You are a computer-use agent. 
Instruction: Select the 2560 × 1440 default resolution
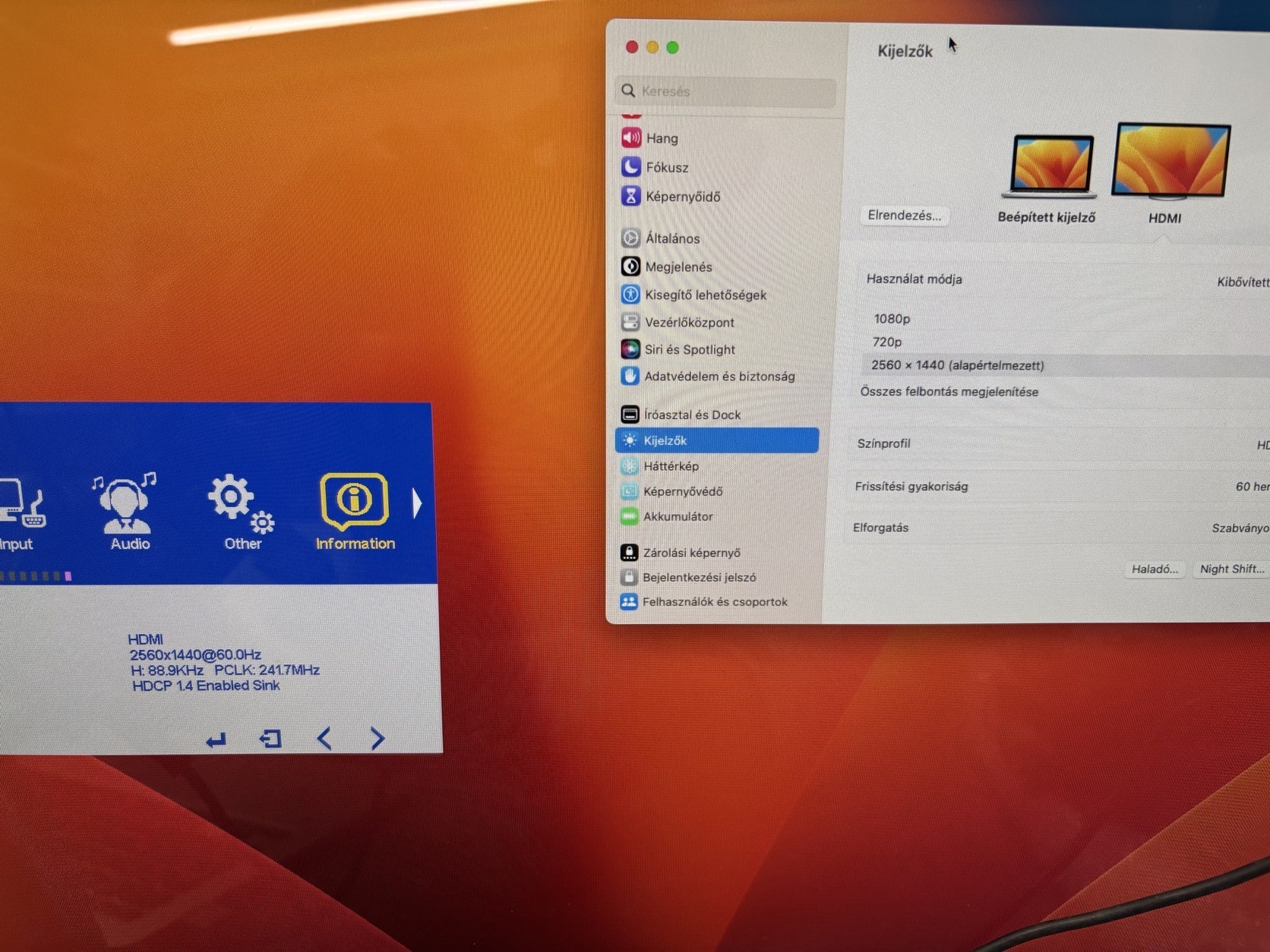[1066, 365]
